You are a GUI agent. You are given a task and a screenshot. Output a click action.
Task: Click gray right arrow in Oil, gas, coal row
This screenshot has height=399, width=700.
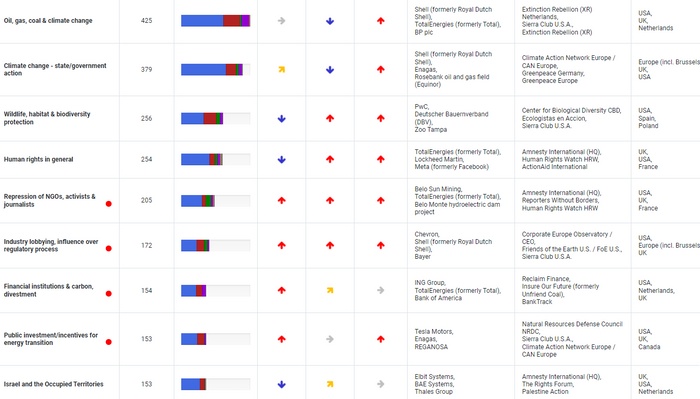tap(281, 21)
